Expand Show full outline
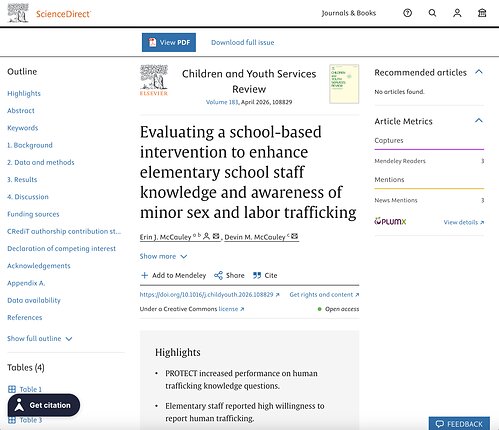The height and width of the screenshot is (430, 499). [x=39, y=339]
